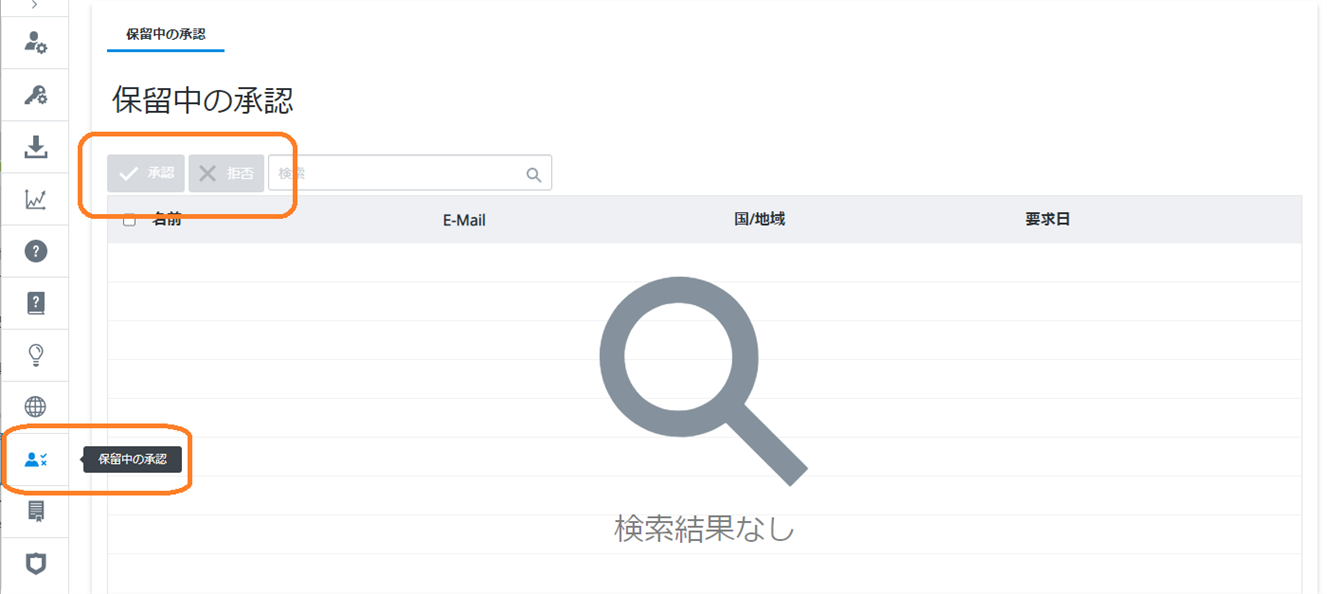Sort by the 国/地域 column header
This screenshot has height=594, width=1327.
click(759, 219)
